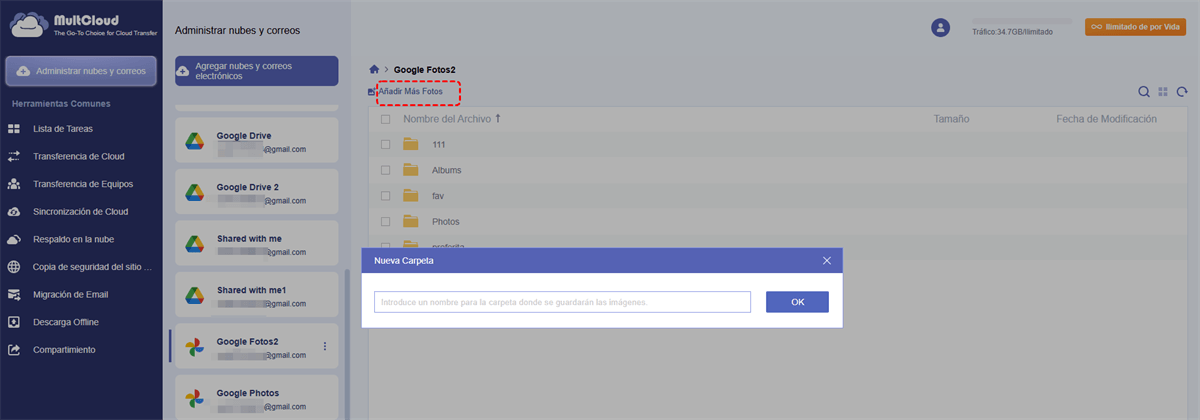Check the box for fav folder

coord(385,196)
